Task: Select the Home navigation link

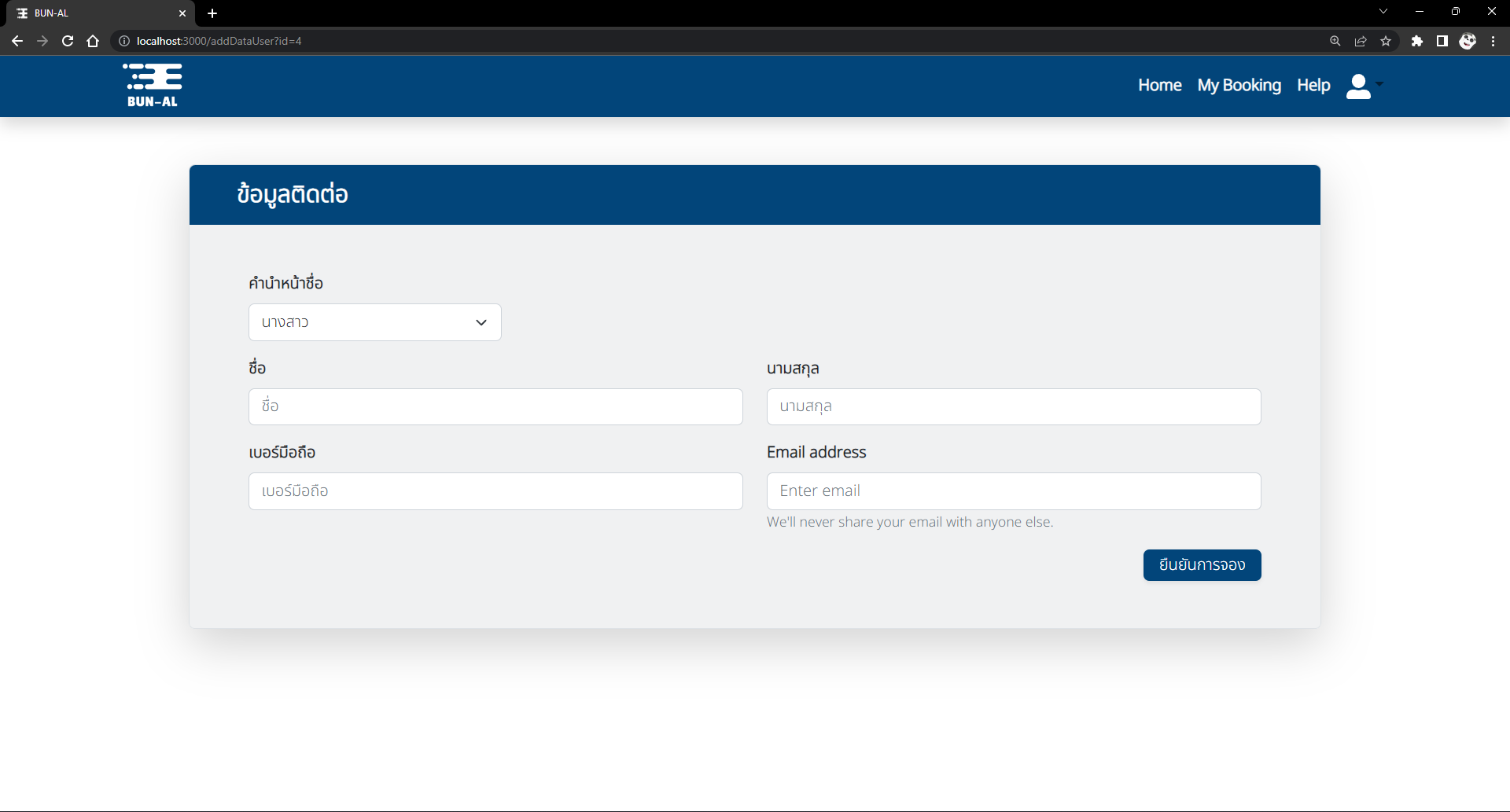Action: [x=1159, y=86]
